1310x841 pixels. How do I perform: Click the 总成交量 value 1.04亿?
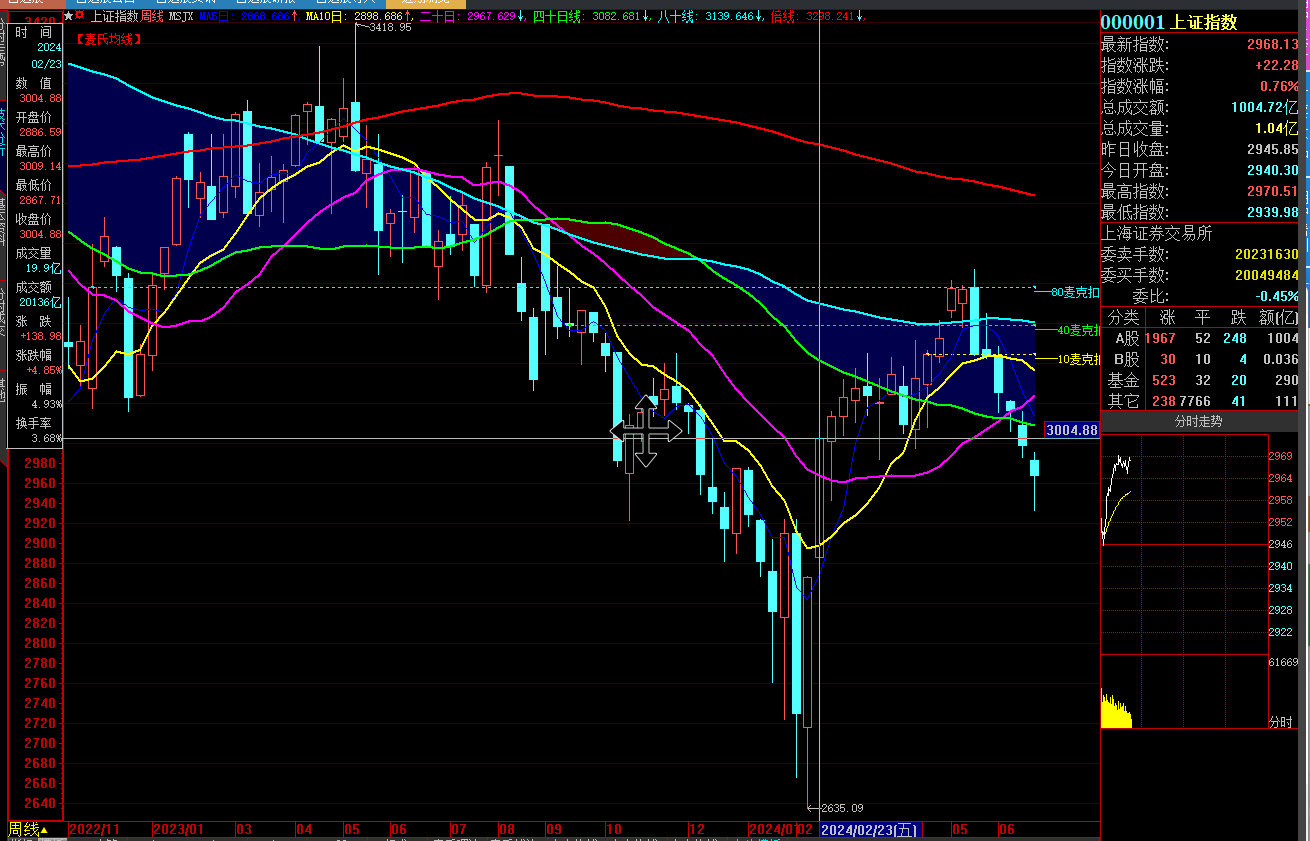[1277, 128]
